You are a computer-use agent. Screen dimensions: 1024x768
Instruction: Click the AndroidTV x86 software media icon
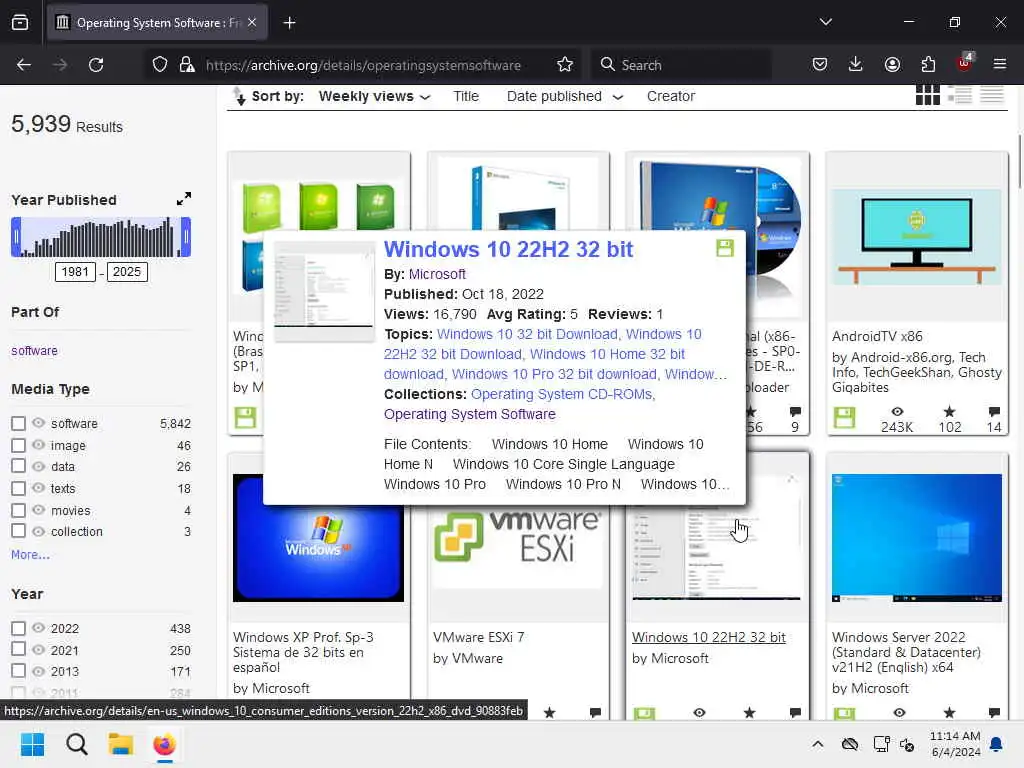(844, 417)
